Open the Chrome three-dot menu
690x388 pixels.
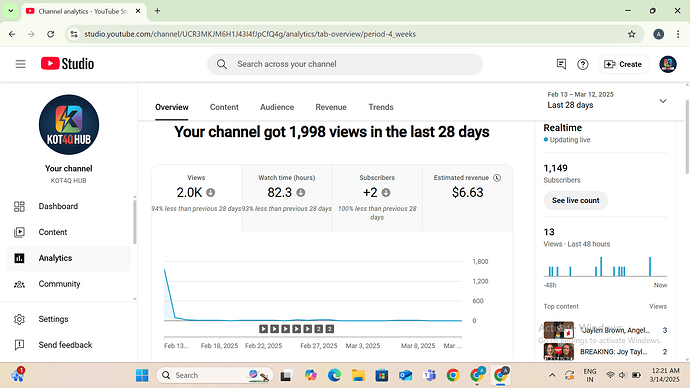pos(678,34)
